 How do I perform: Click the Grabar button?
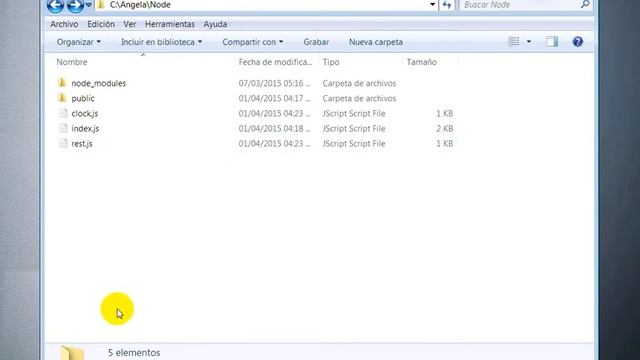click(316, 42)
